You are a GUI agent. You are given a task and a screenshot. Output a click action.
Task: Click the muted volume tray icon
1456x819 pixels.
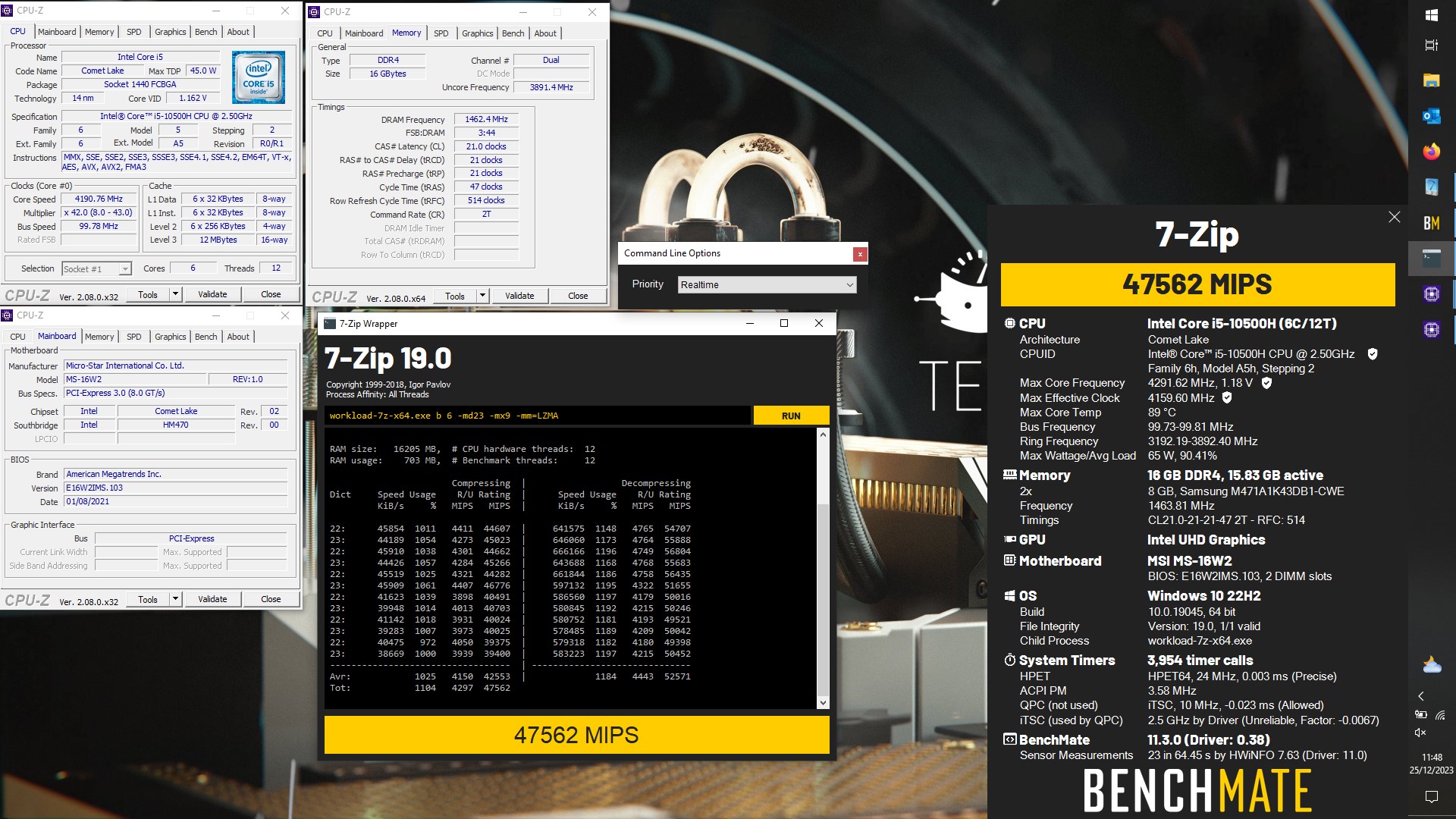[1420, 733]
